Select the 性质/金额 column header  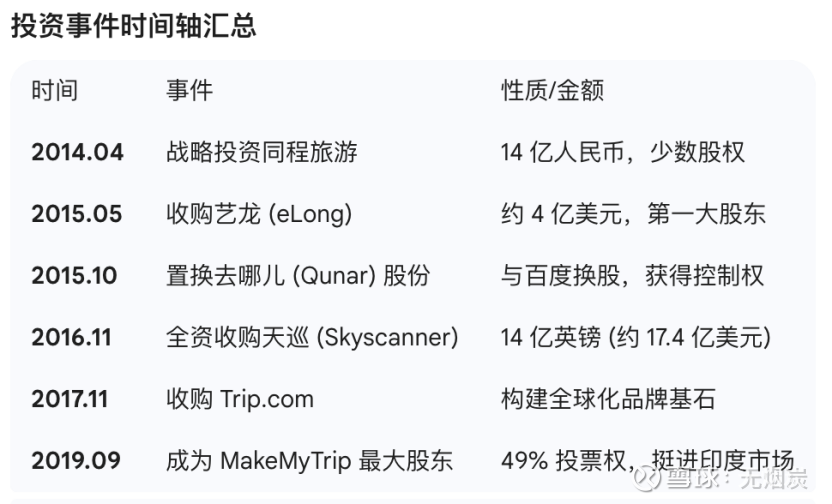click(552, 91)
